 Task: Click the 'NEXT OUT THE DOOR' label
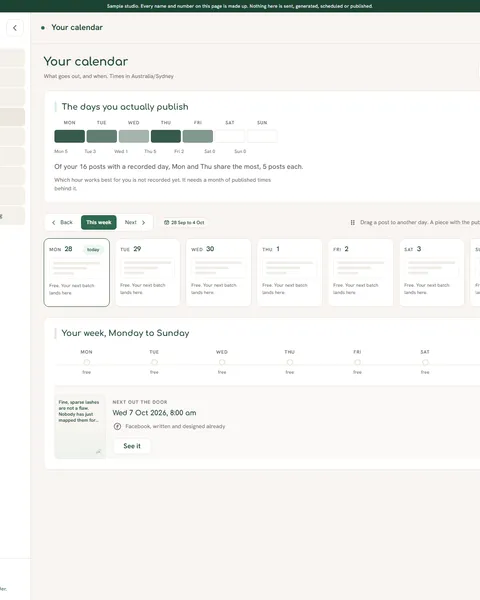(140, 402)
